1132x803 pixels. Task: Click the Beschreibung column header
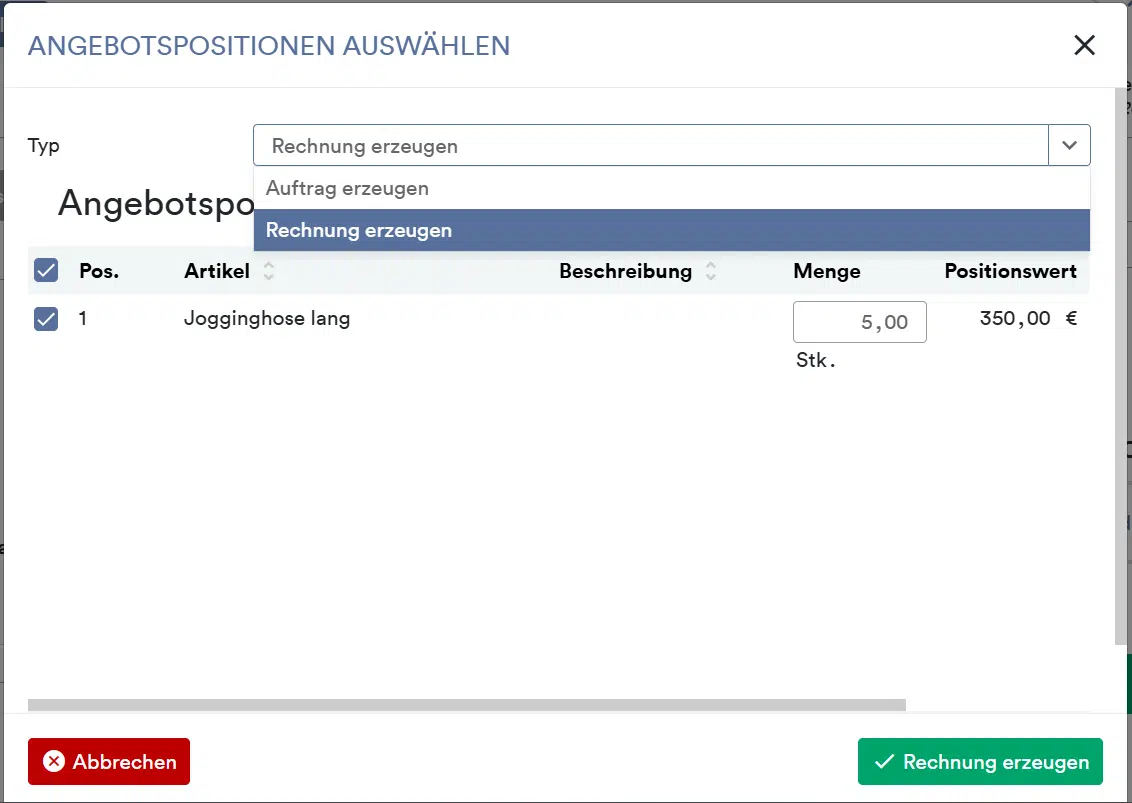625,271
